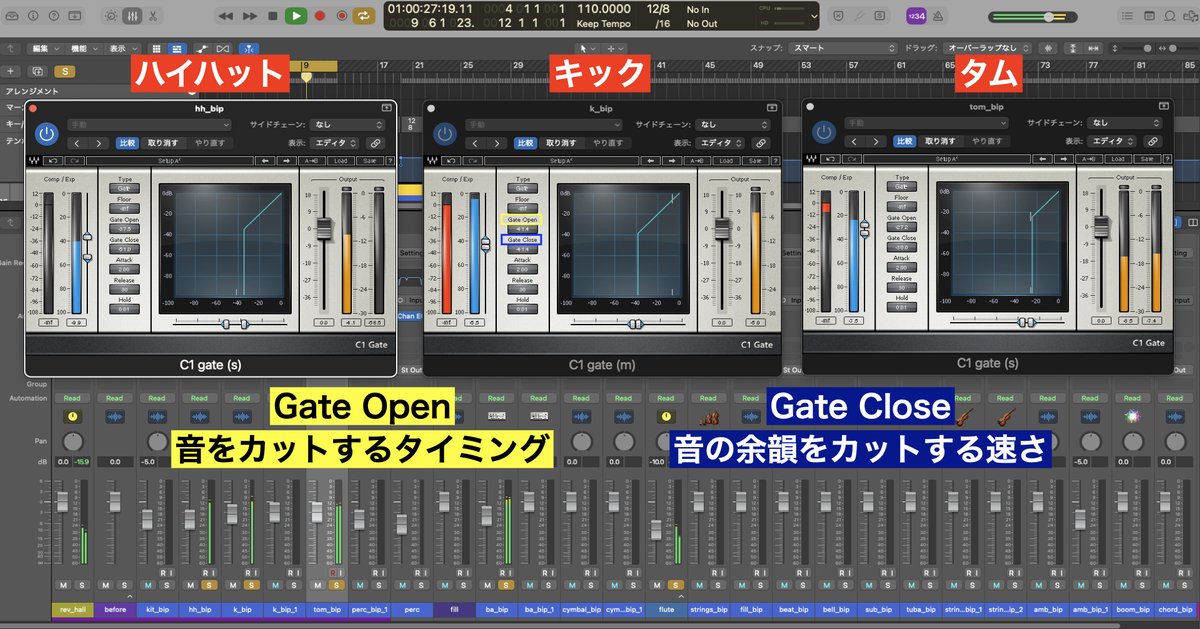This screenshot has height=629, width=1200.
Task: Click the scissors icon in the control bar
Action: coord(151,15)
